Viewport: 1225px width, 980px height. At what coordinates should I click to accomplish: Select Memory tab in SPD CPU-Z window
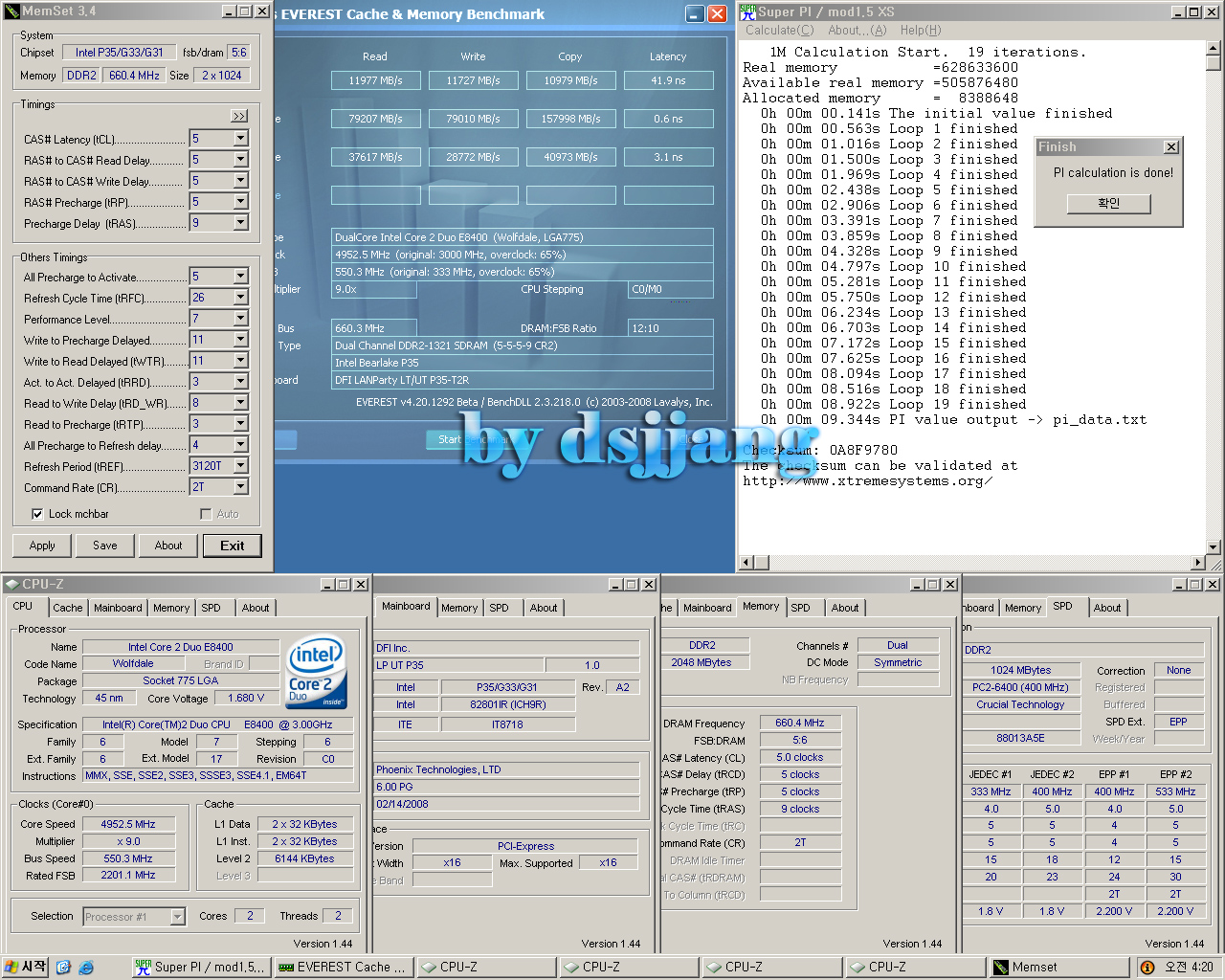pyautogui.click(x=1023, y=608)
